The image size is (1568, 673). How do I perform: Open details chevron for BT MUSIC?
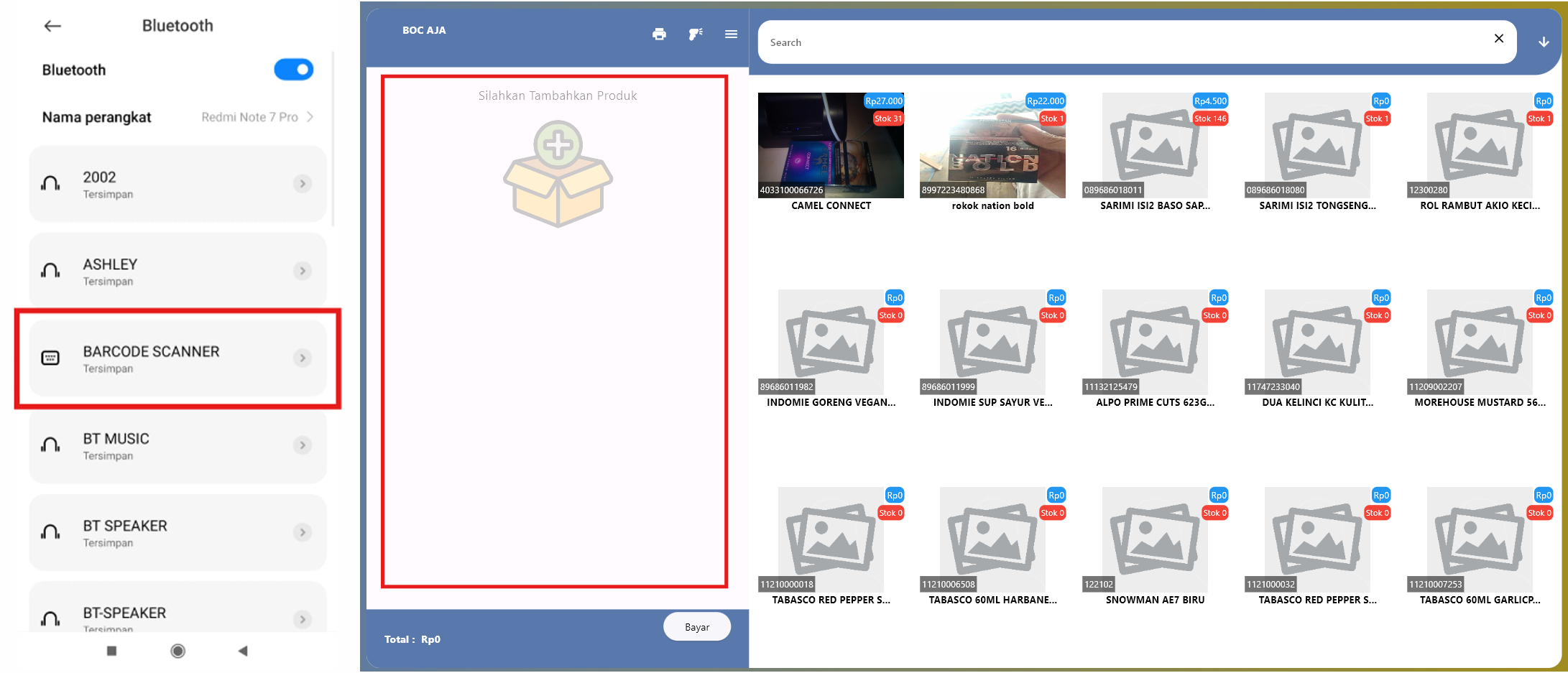(303, 445)
